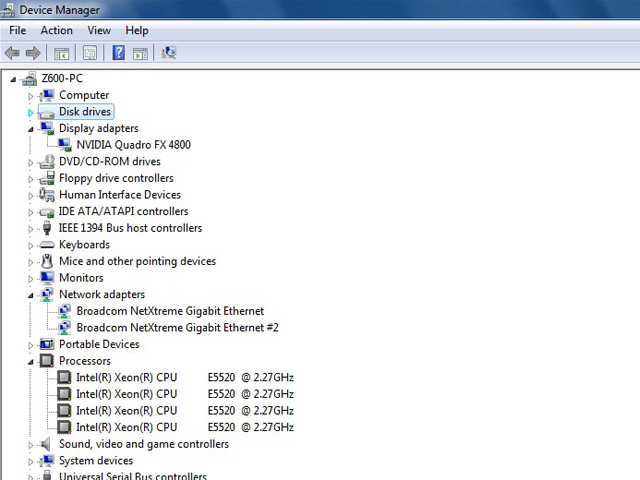Click the Keyboards category icon
Image resolution: width=640 pixels, height=480 pixels.
coord(47,245)
